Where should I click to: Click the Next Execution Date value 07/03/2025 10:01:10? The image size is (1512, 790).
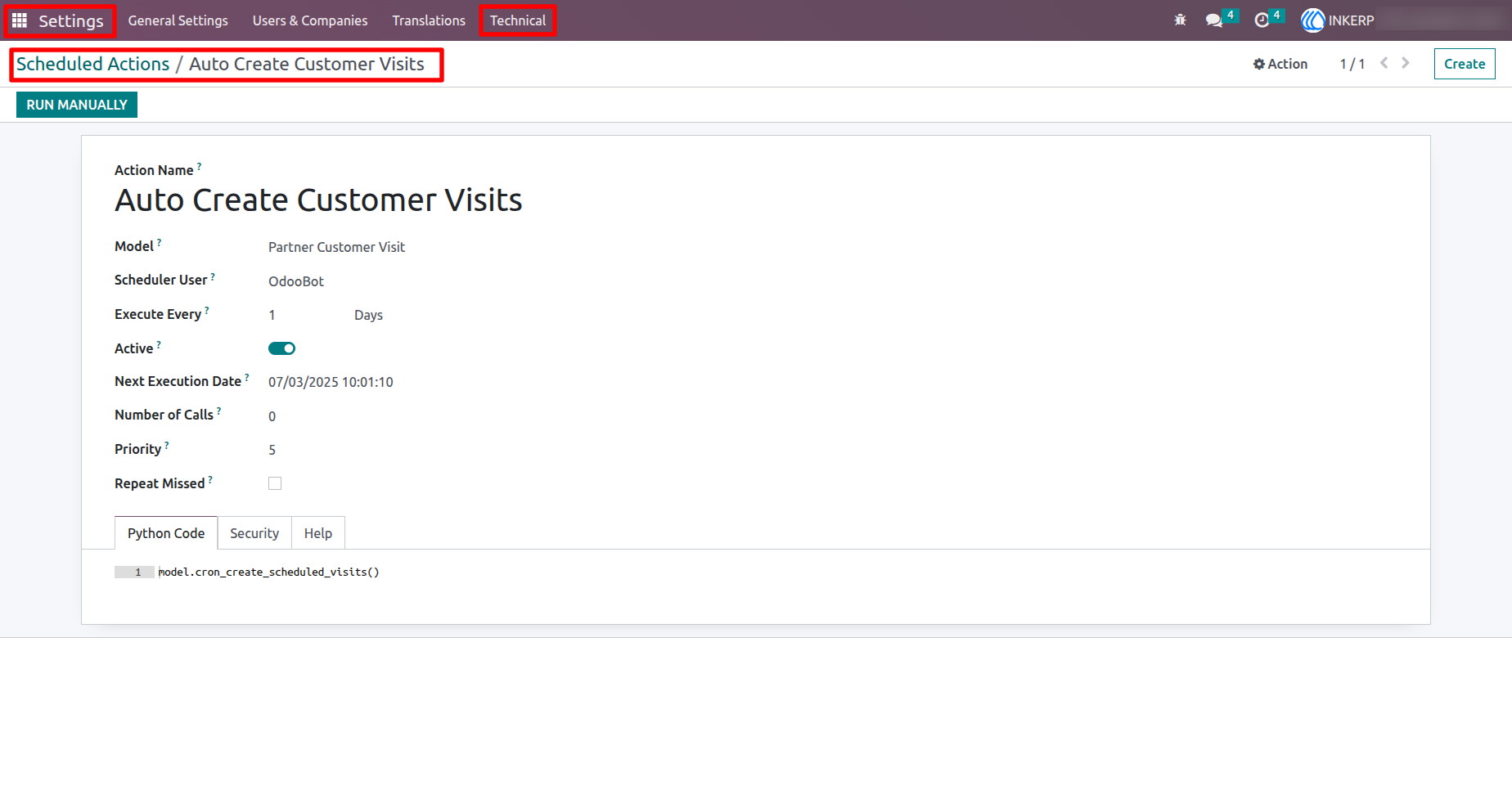tap(331, 382)
